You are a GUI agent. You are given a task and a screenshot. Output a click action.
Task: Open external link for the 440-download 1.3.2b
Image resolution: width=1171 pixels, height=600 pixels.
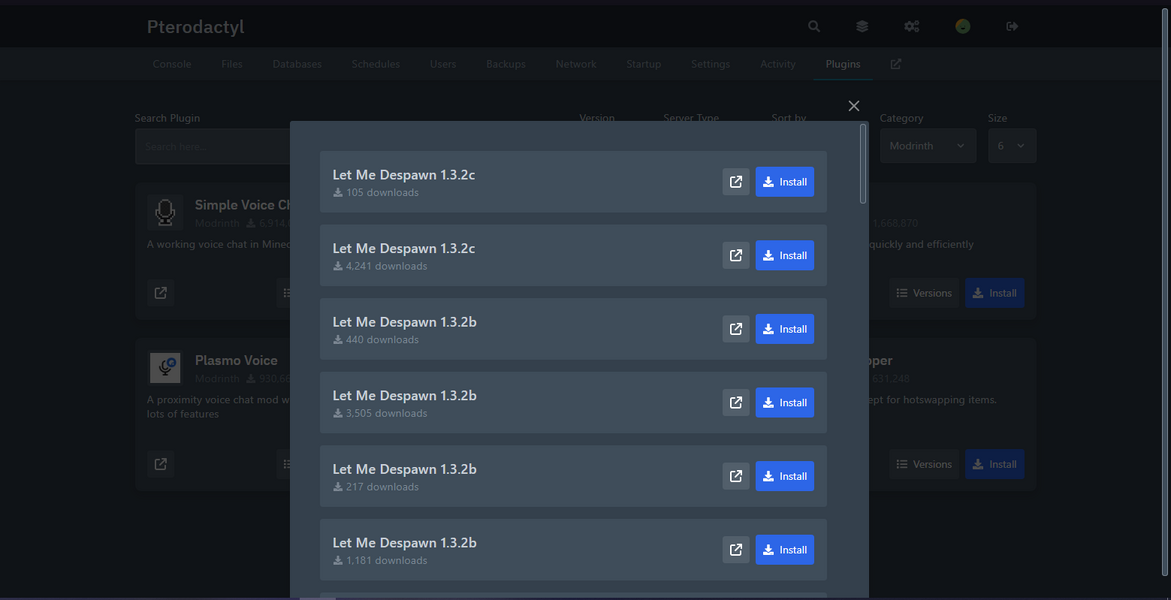(735, 328)
